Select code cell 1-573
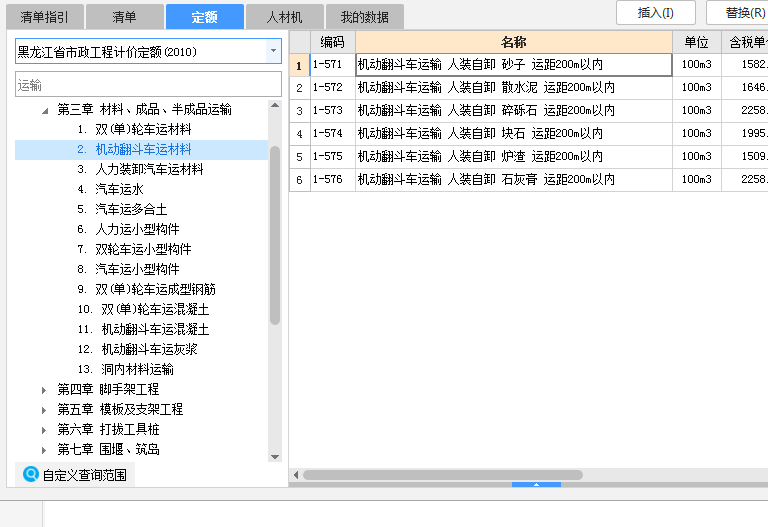Screen dimensions: 768x527 click(x=333, y=111)
